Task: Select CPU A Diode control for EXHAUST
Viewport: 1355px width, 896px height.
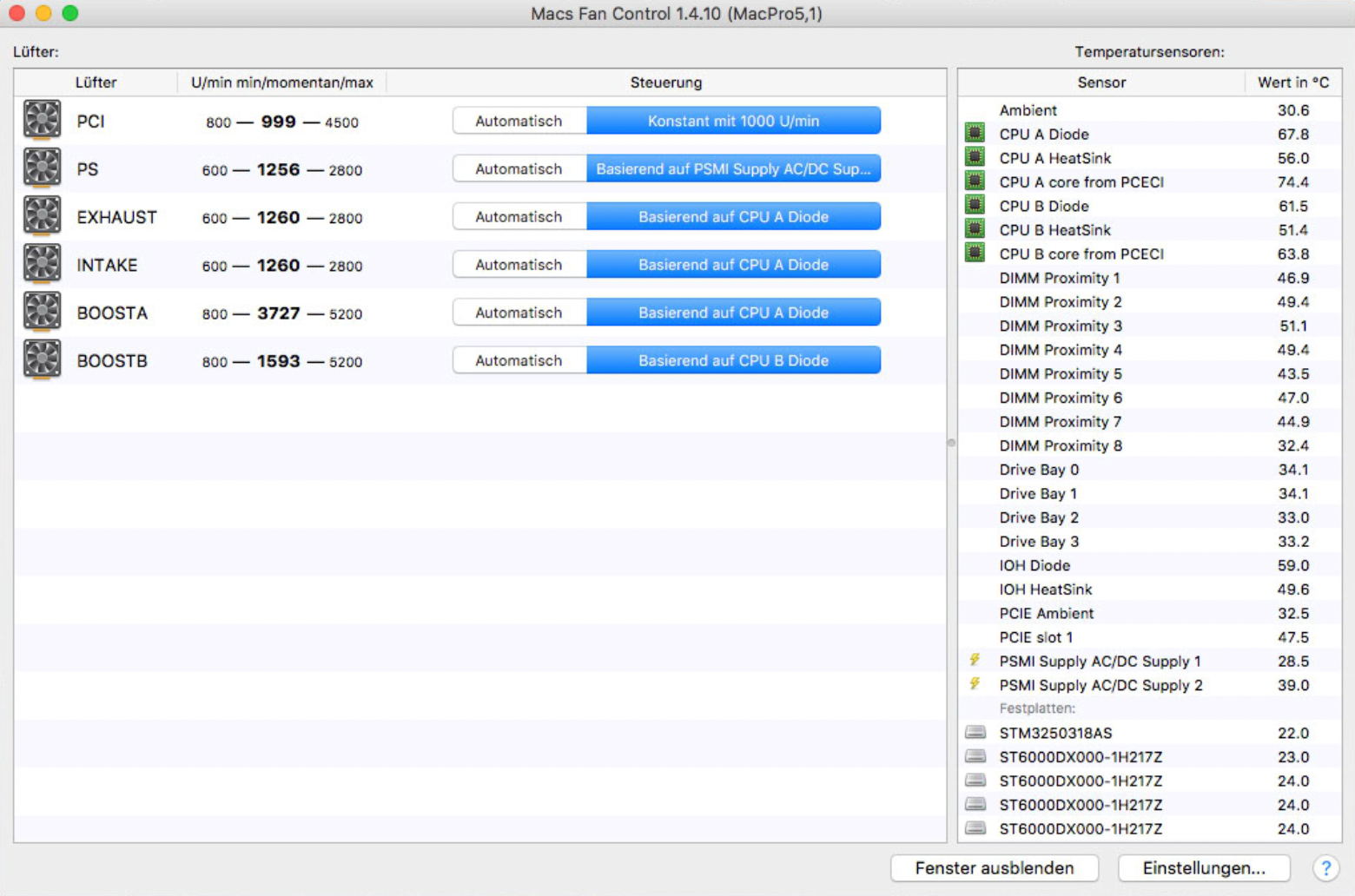Action: tap(734, 216)
